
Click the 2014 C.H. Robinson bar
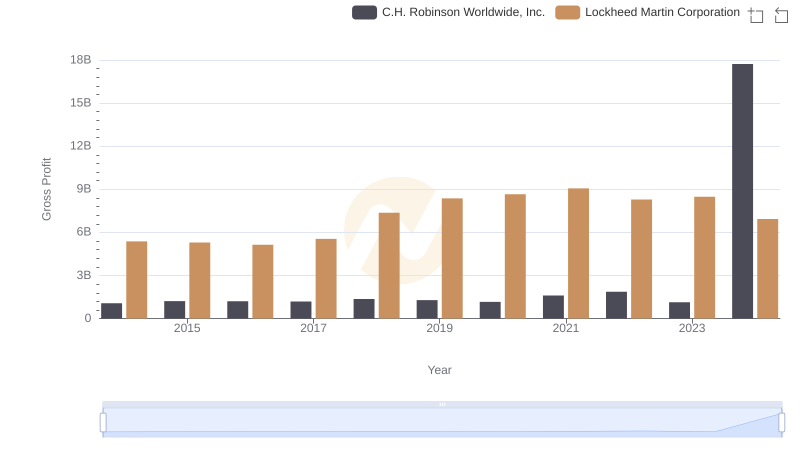pyautogui.click(x=112, y=311)
